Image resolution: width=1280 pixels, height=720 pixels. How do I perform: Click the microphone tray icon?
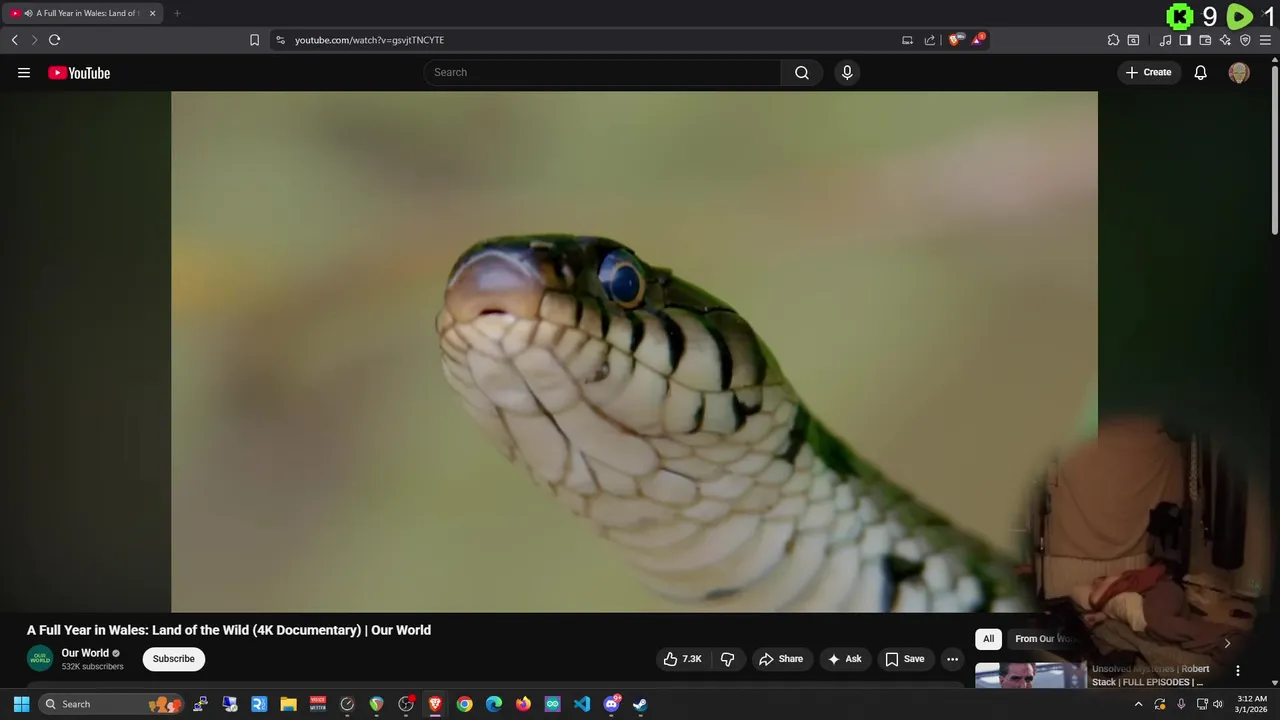click(x=1181, y=704)
